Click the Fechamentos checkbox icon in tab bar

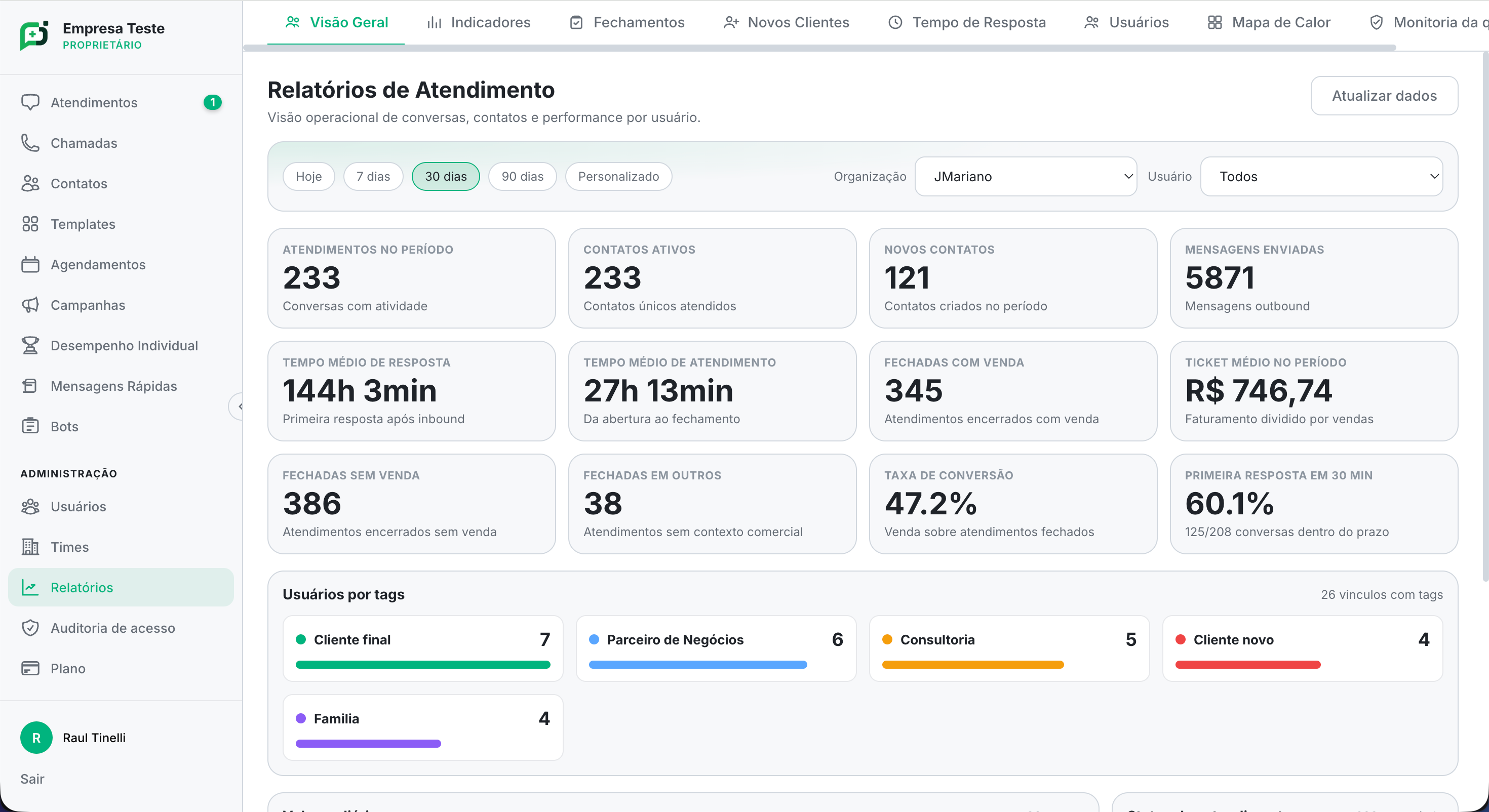[x=576, y=22]
